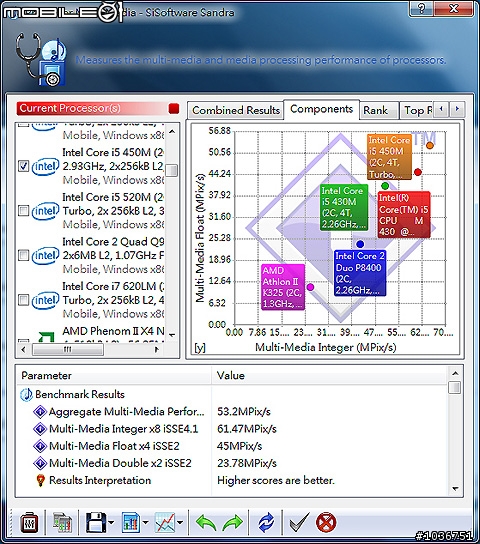Screen dimensions: 480x544
Task: Click the magenta AMD Athlon II K325 label
Action: tap(283, 287)
